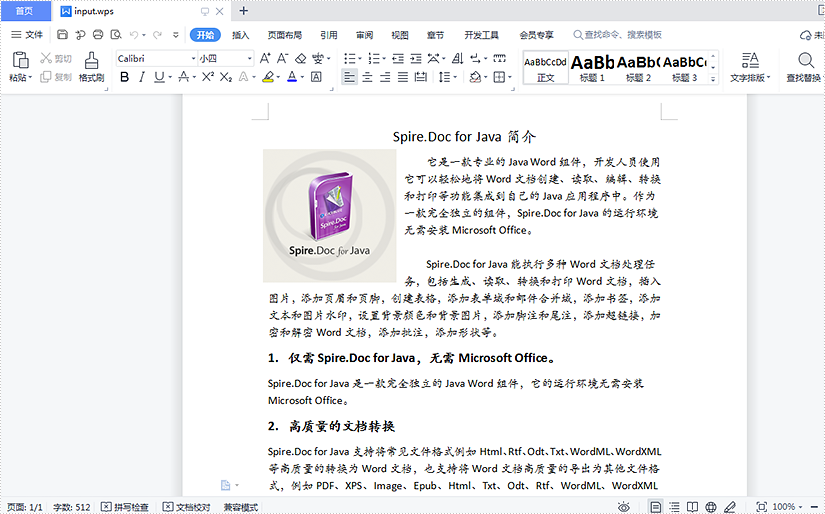Click the Cut scissors icon
Viewport: 825px width, 514px height.
(x=46, y=58)
